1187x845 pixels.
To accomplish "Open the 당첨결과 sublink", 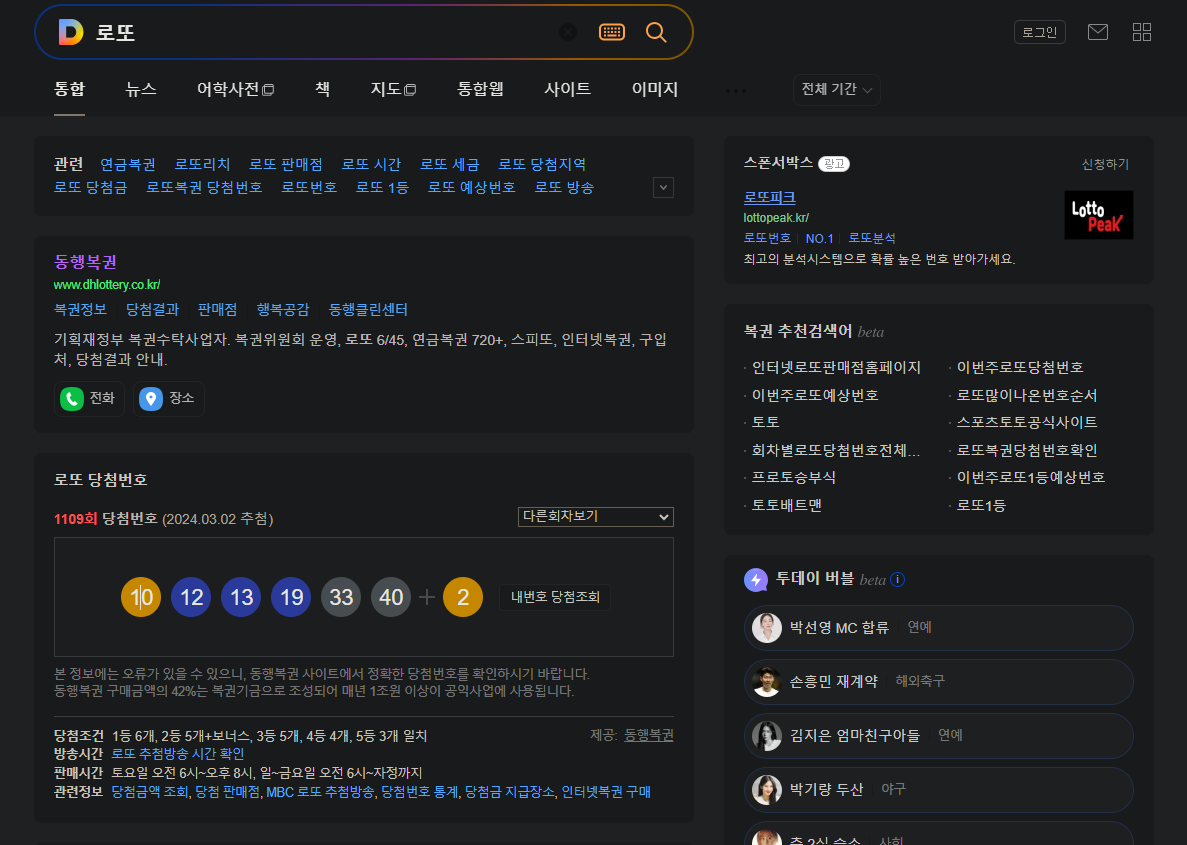I will pos(152,310).
